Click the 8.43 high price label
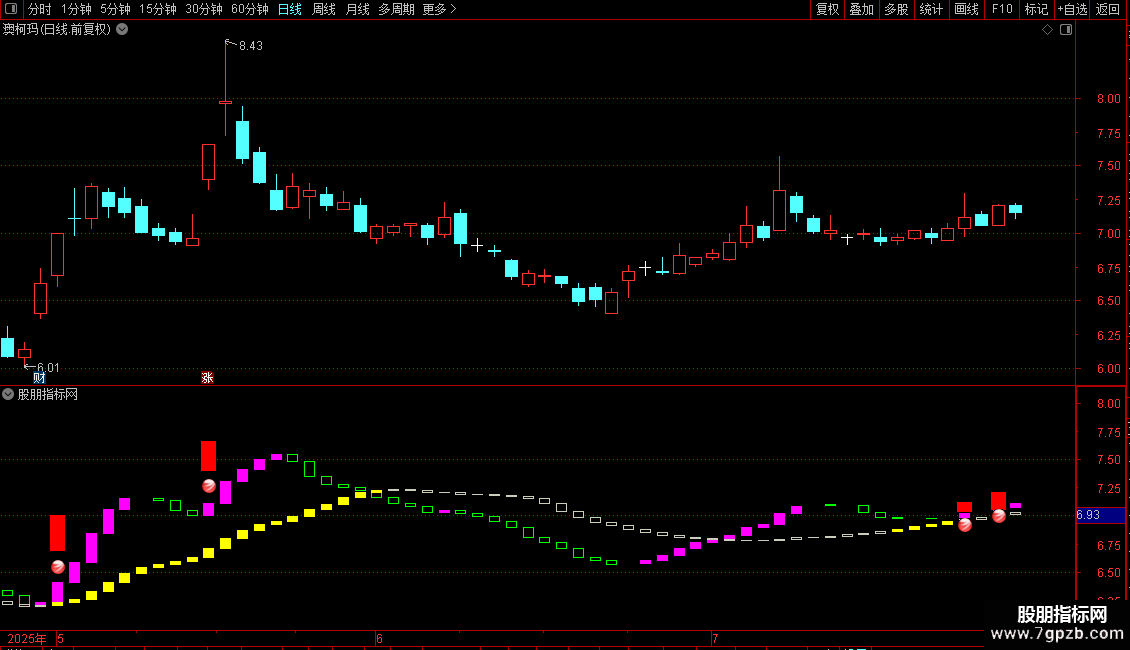Image resolution: width=1130 pixels, height=650 pixels. pos(251,46)
